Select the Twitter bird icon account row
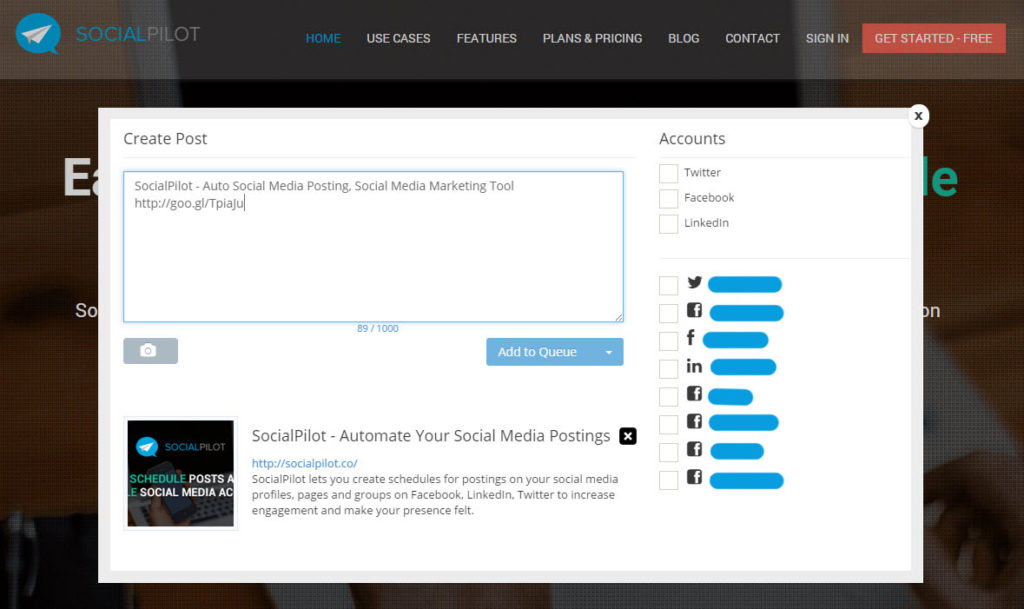This screenshot has height=609, width=1024. (x=694, y=284)
